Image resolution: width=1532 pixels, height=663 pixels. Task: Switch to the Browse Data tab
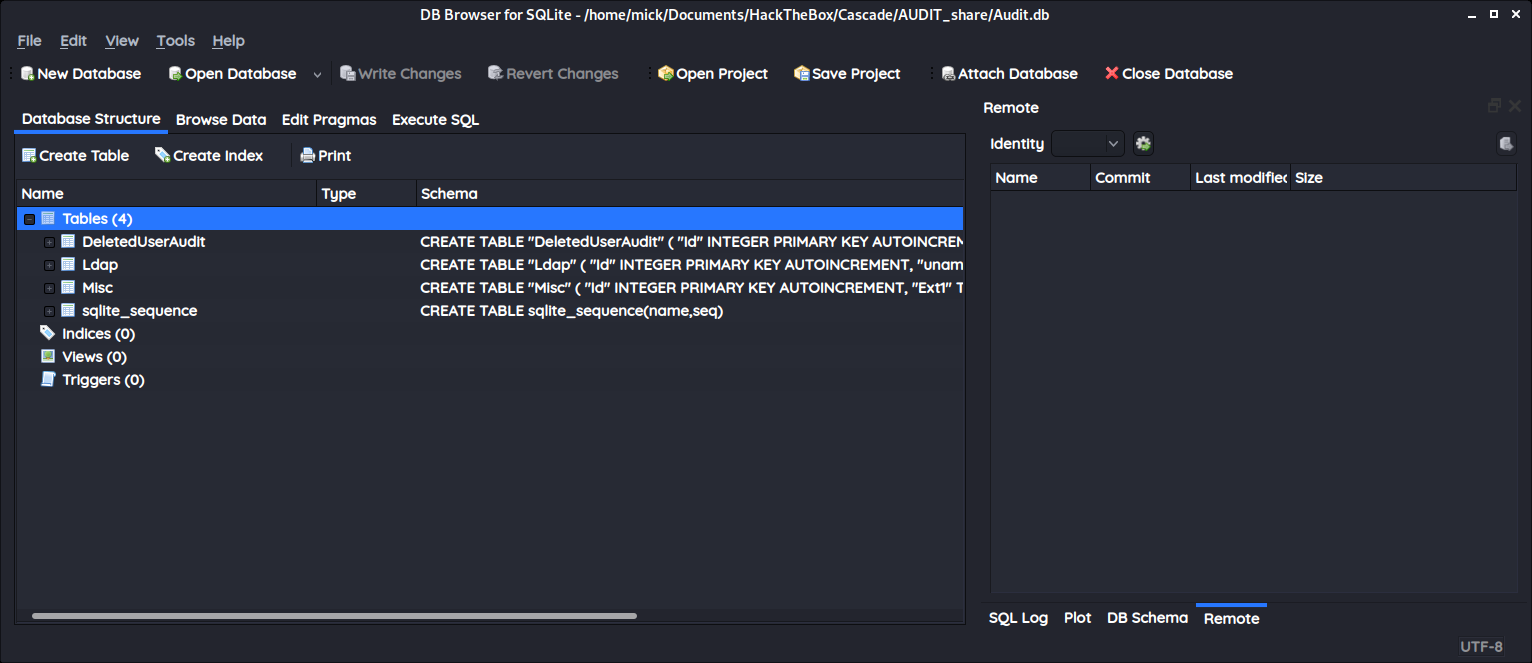[x=220, y=119]
